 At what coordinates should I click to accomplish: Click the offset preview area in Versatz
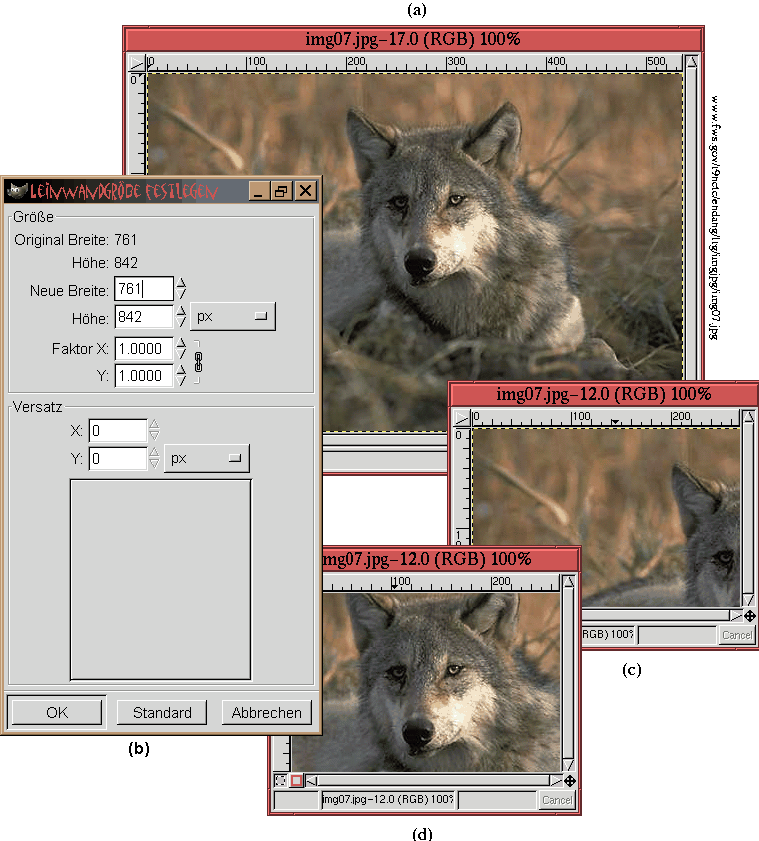(160, 579)
